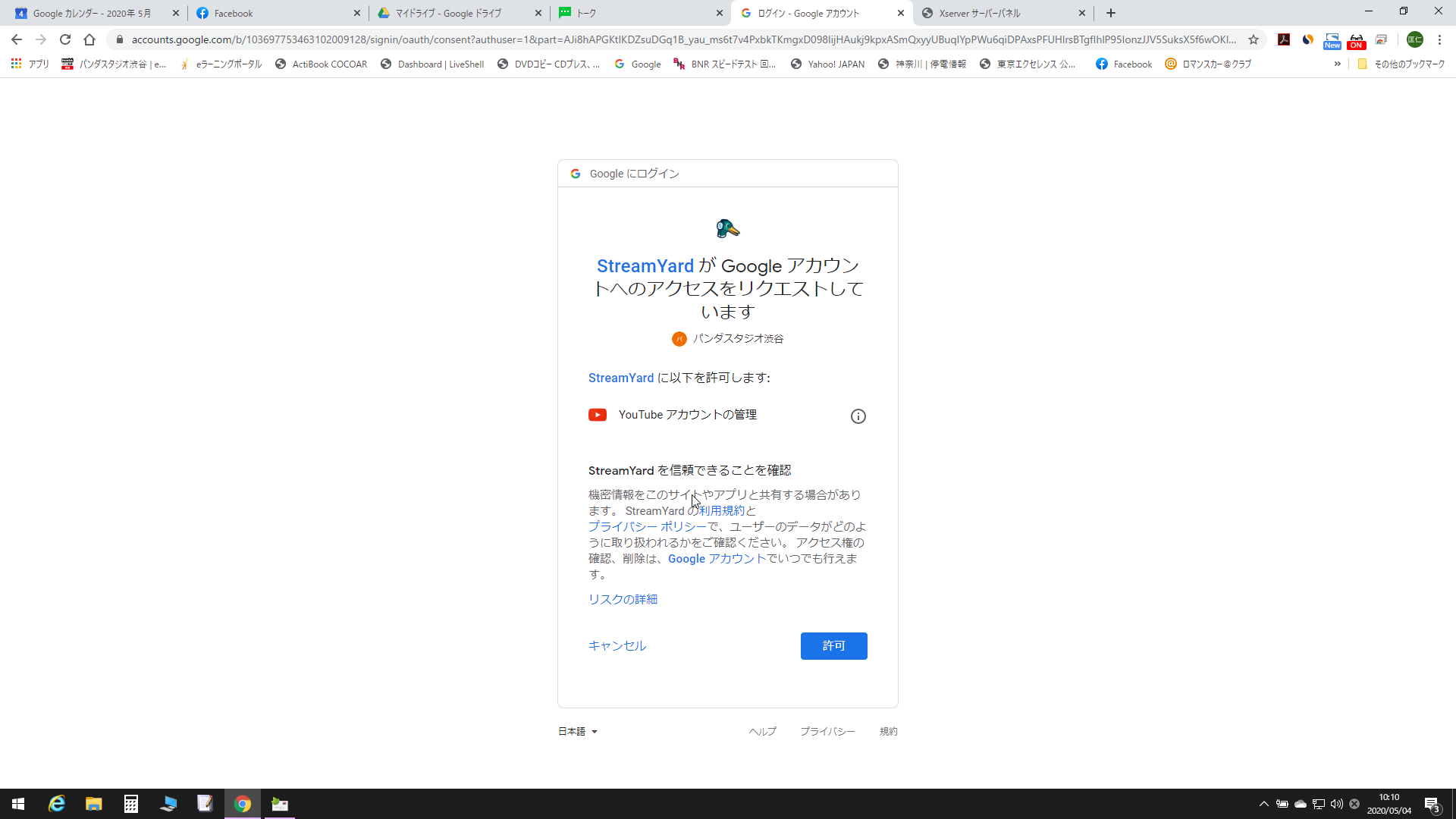Open the 日本語 language dropdown

(578, 731)
